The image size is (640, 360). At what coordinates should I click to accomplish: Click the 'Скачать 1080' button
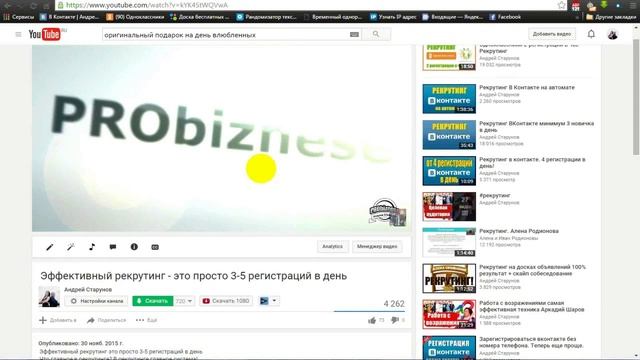click(226, 301)
